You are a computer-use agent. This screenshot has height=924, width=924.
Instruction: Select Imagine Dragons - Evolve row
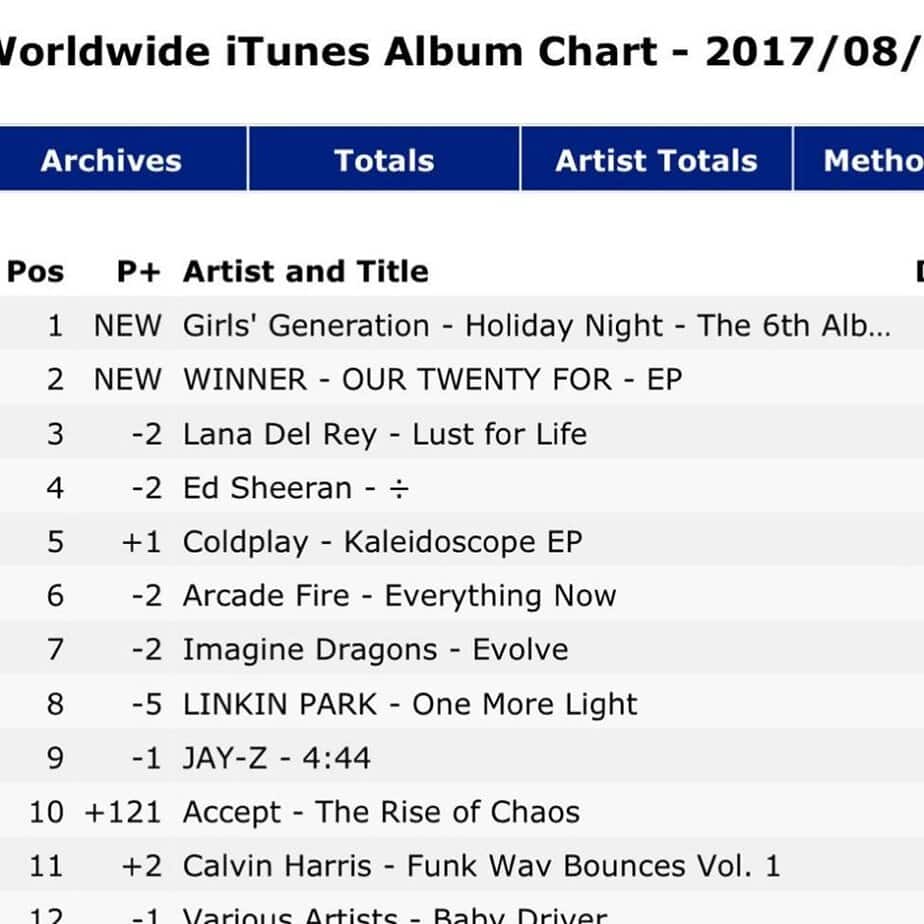pyautogui.click(x=375, y=650)
